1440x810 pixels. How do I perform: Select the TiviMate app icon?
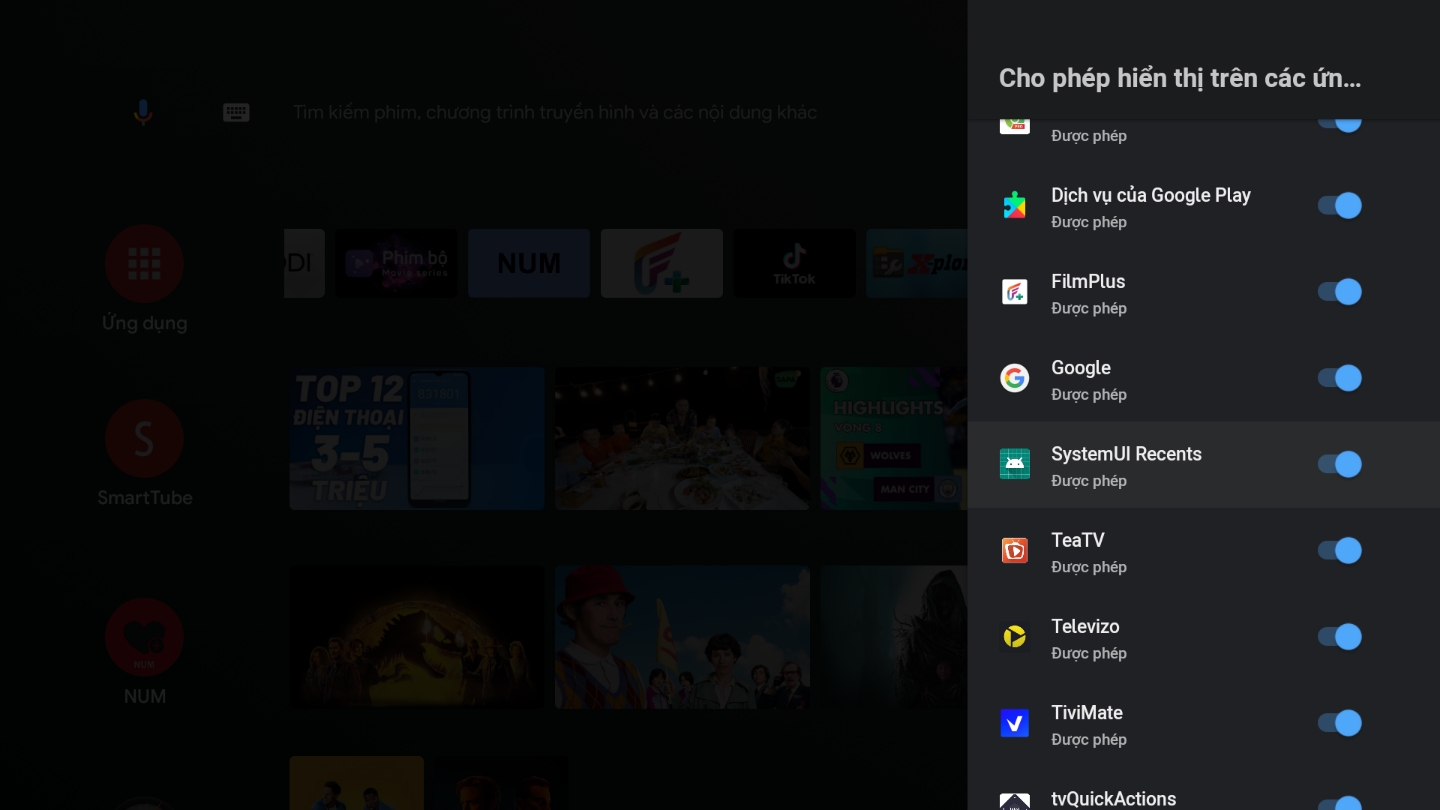coord(1015,723)
